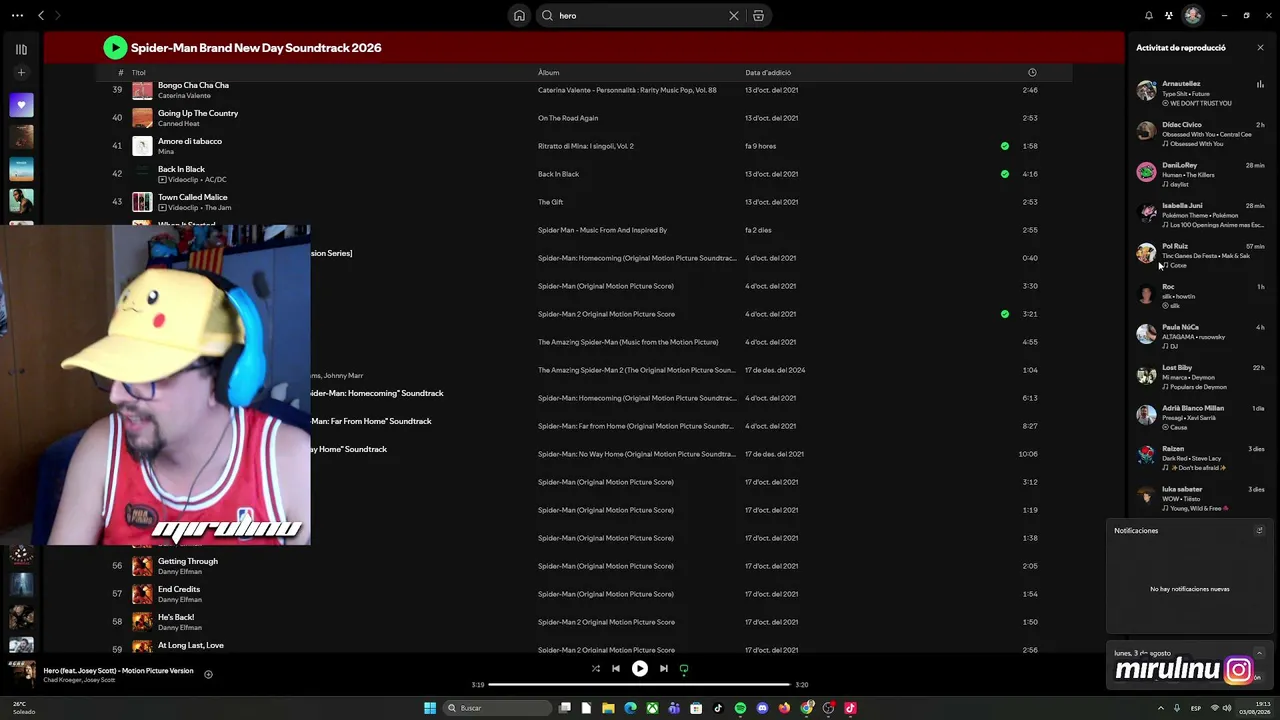The width and height of the screenshot is (1280, 720).
Task: Open the user profile avatar menu
Action: [x=1192, y=16]
